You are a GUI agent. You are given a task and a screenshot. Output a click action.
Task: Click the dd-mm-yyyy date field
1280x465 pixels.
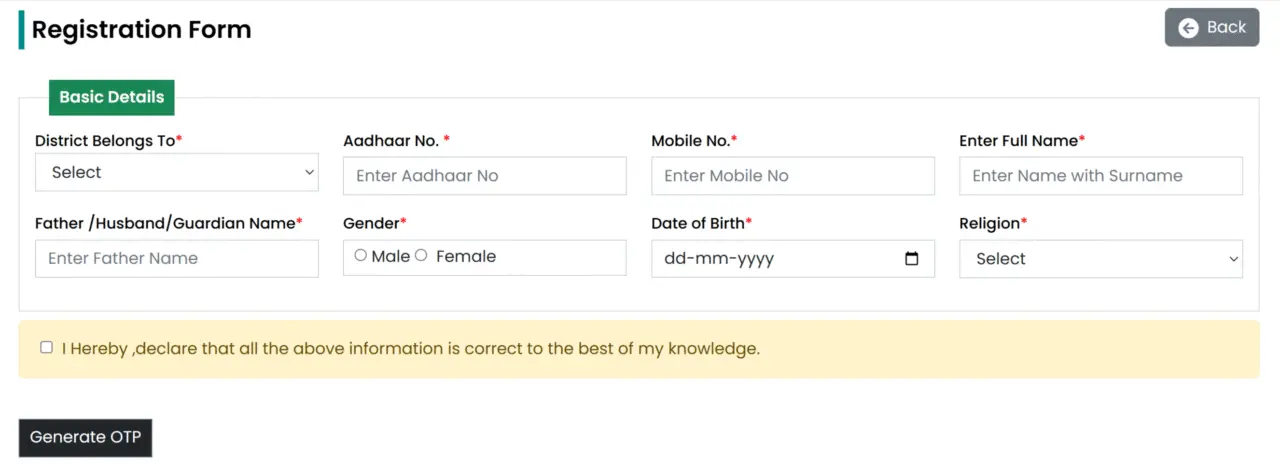coord(793,258)
